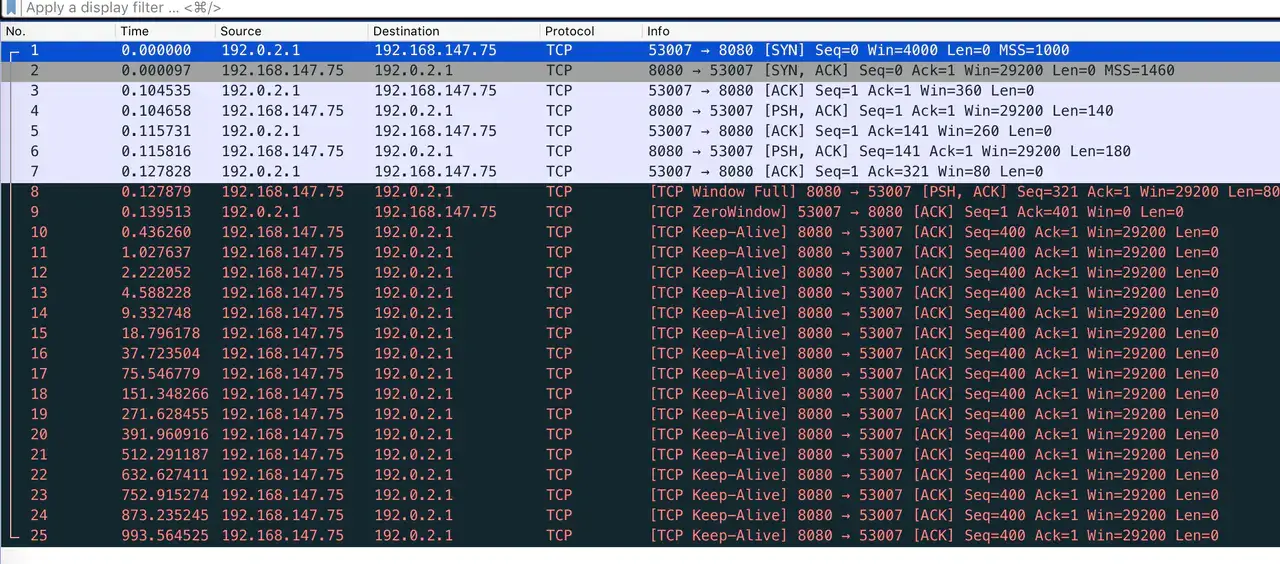Sort by the Time column header
Screen dimensions: 1280x564
click(x=166, y=31)
